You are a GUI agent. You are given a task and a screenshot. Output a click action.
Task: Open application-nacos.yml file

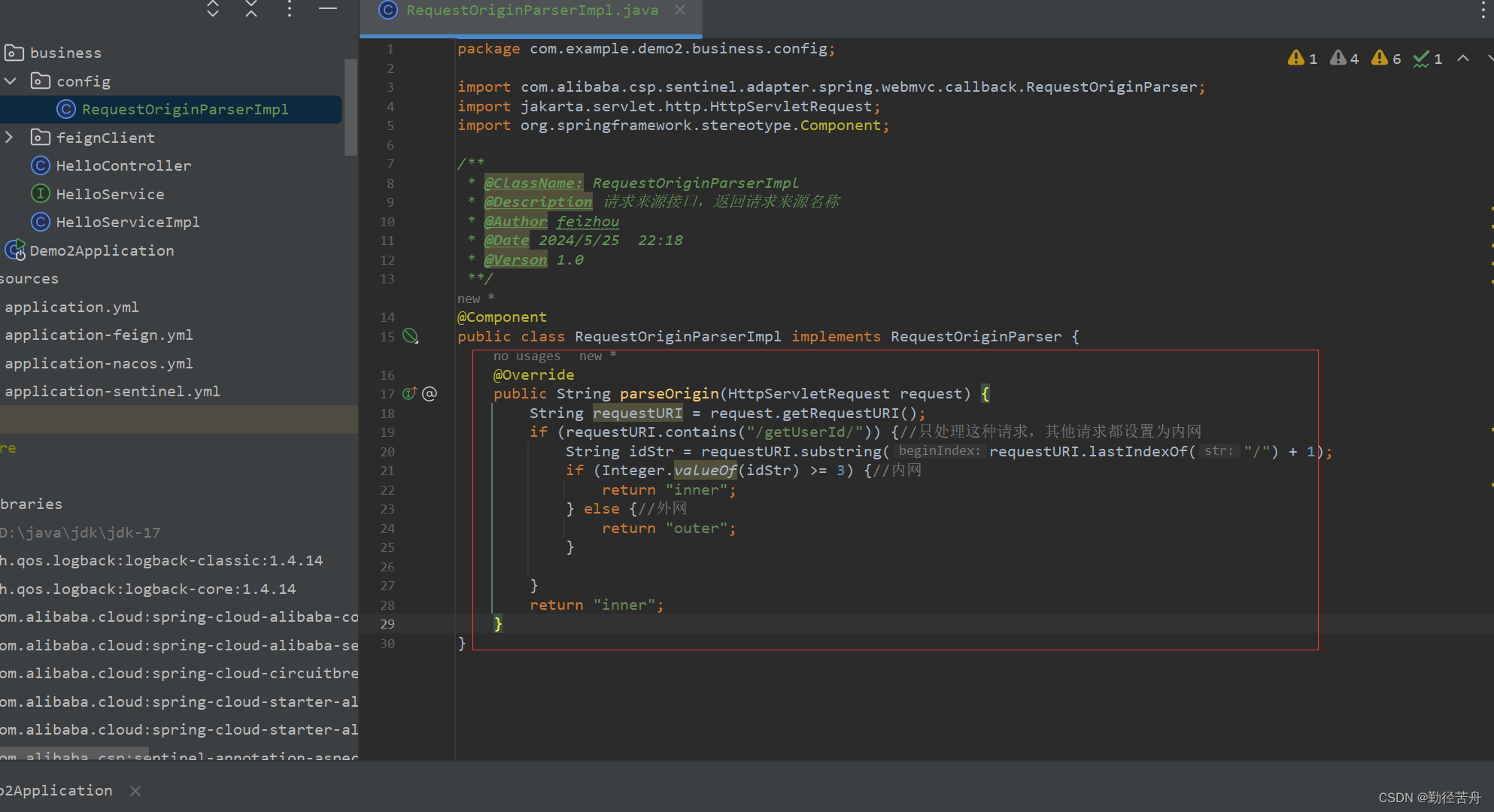point(99,363)
